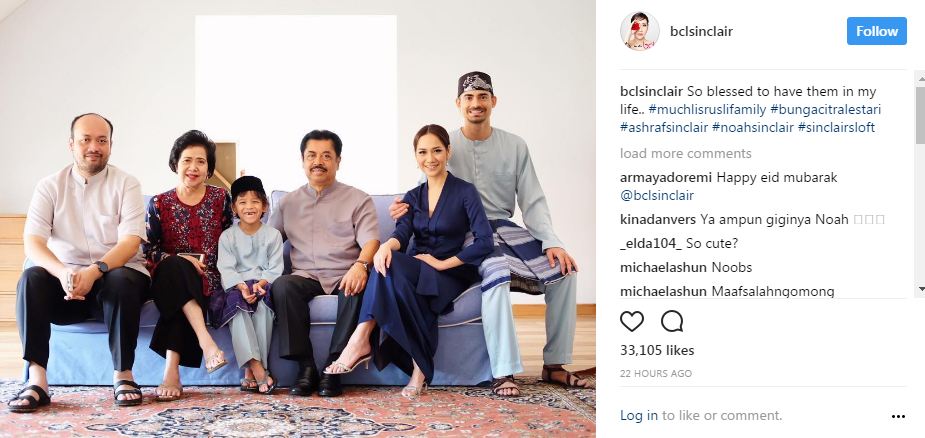Image resolution: width=925 pixels, height=438 pixels.
Task: View kinadanvers commenter profile
Action: (x=658, y=220)
